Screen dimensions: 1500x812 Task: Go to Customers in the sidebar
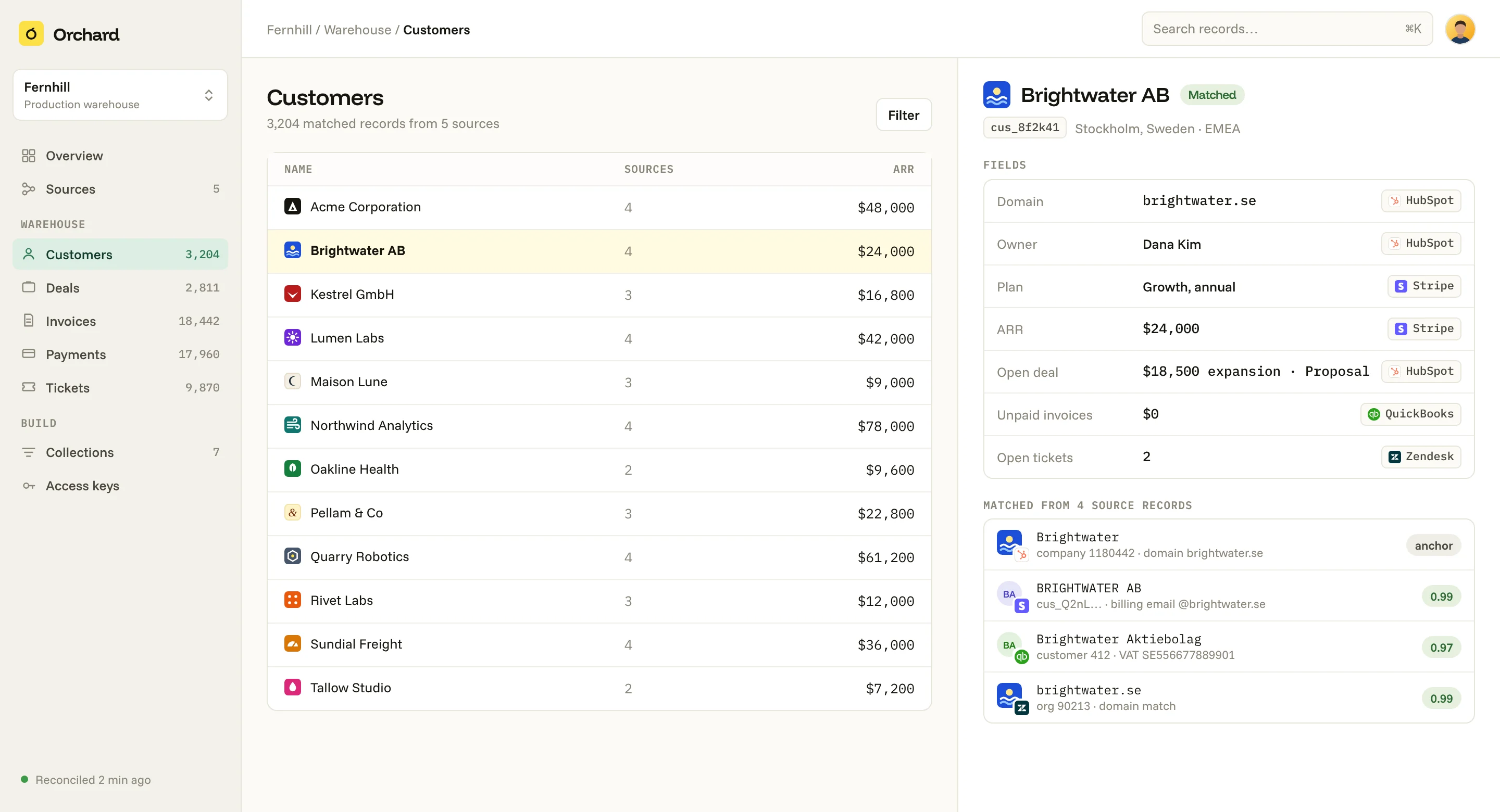coord(120,255)
